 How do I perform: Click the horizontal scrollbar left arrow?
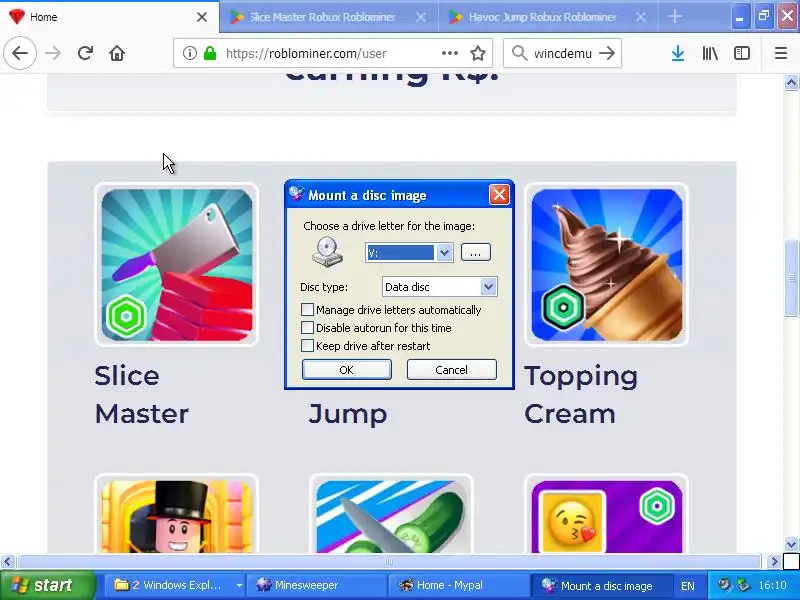tap(7, 562)
